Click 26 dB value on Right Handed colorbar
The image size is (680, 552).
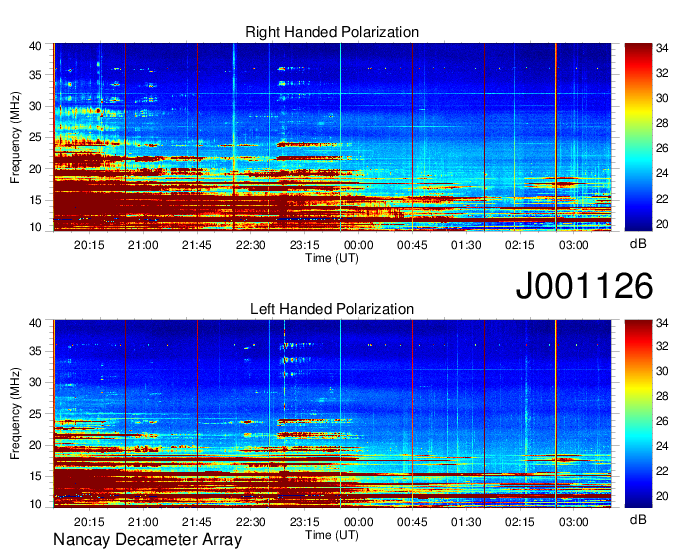[x=662, y=148]
